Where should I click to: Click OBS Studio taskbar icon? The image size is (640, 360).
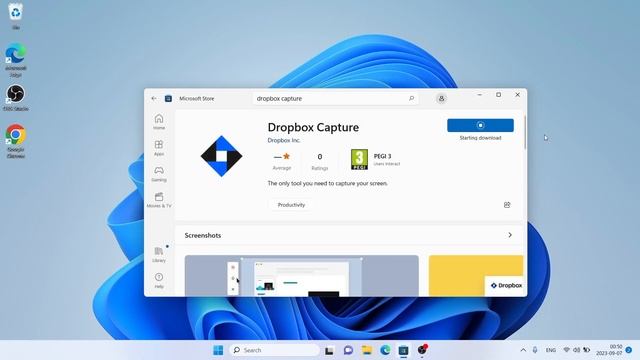pos(422,350)
